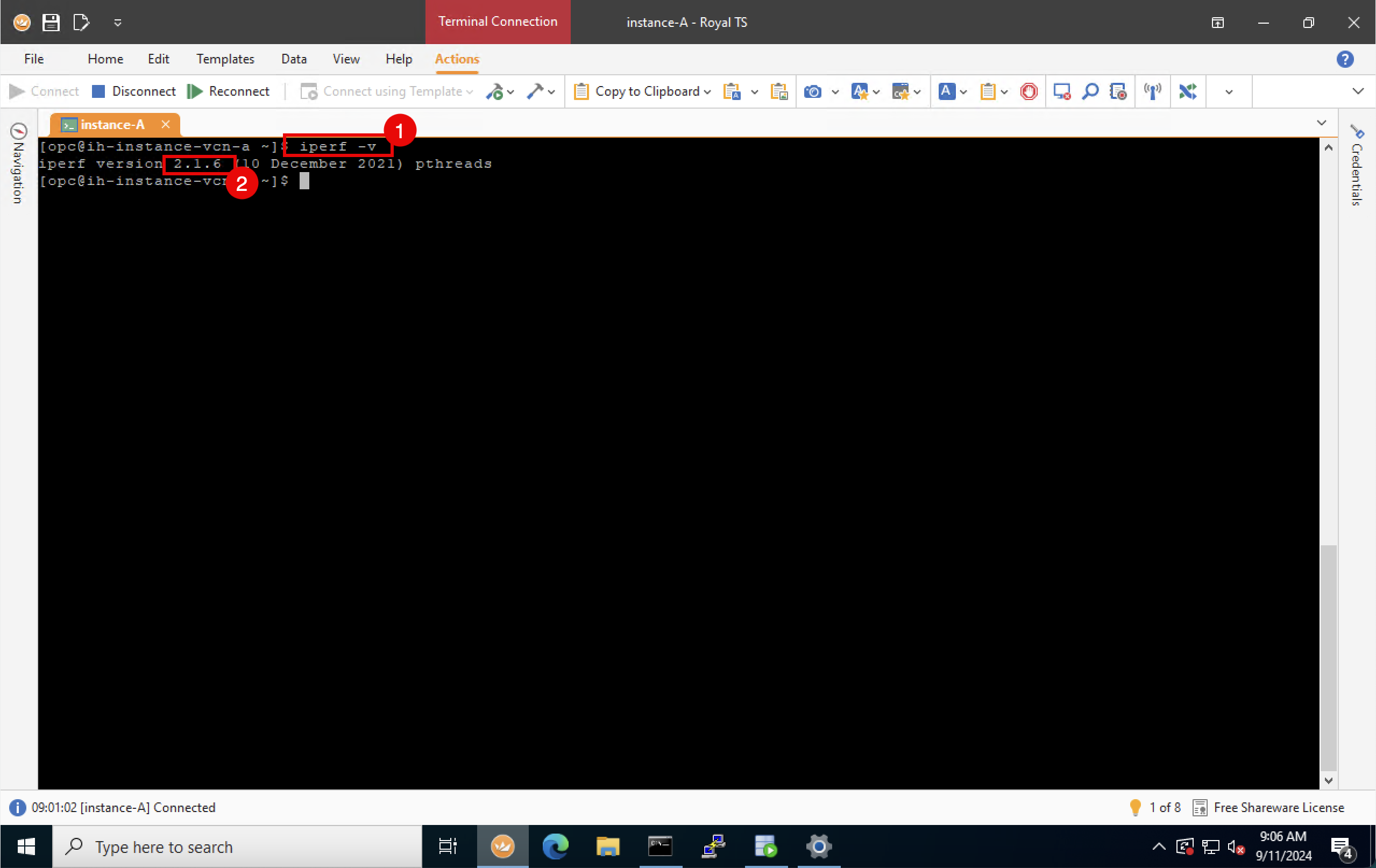This screenshot has height=868, width=1376.
Task: Open the Templates menu
Action: click(x=225, y=60)
